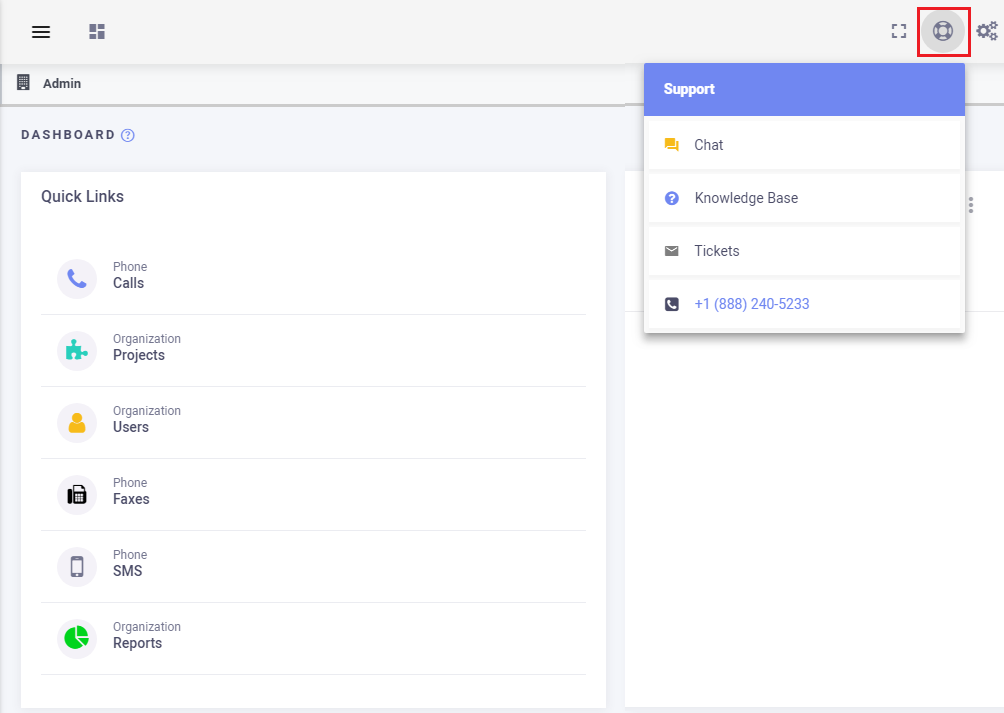Viewport: 1004px width, 713px height.
Task: Open the three-dot widget options menu
Action: point(971,205)
